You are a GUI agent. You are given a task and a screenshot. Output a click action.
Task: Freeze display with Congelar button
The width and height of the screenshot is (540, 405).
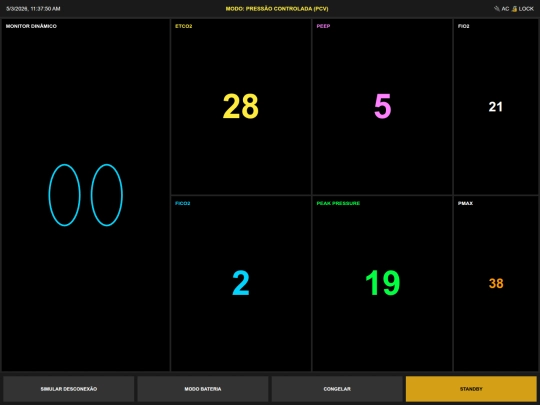coord(337,389)
